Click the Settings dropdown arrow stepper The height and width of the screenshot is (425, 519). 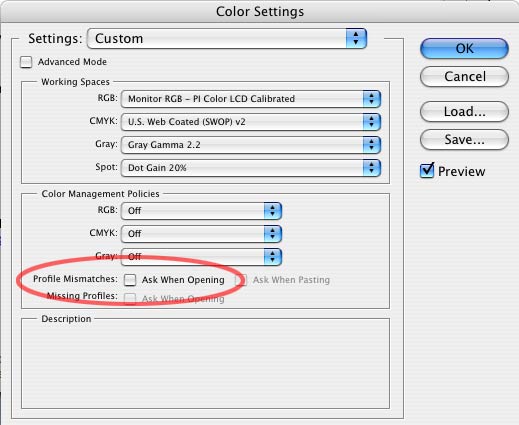click(x=356, y=39)
